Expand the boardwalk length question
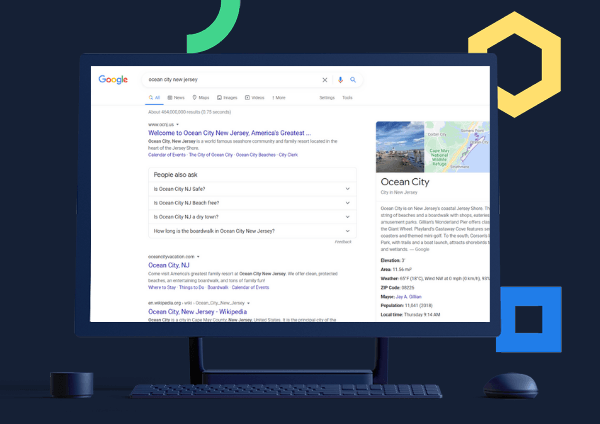Image resolution: width=600 pixels, height=424 pixels. (x=252, y=231)
